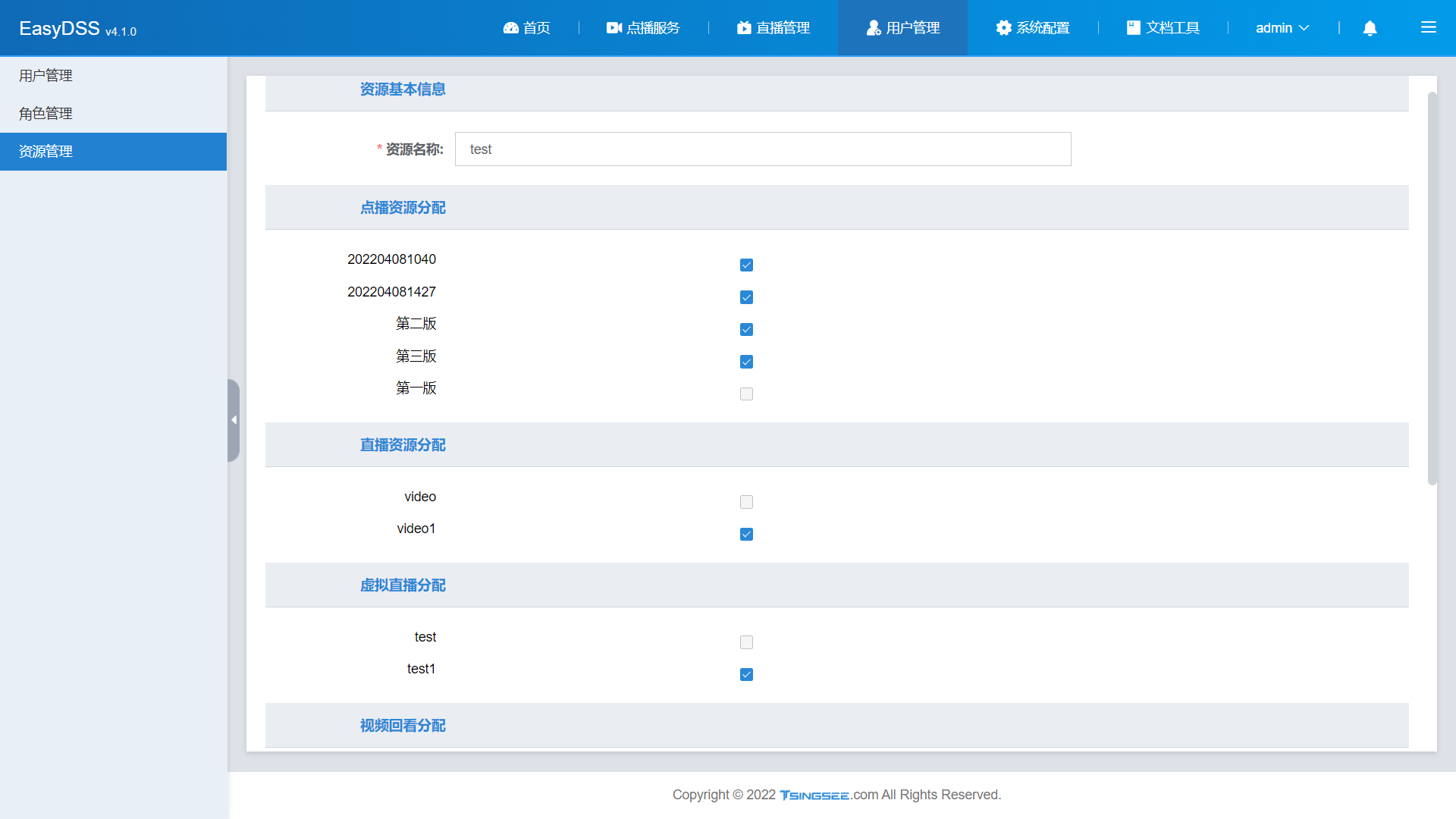The image size is (1456, 819).
Task: Click the vertical scrollbar of the form
Action: pyautogui.click(x=1432, y=288)
